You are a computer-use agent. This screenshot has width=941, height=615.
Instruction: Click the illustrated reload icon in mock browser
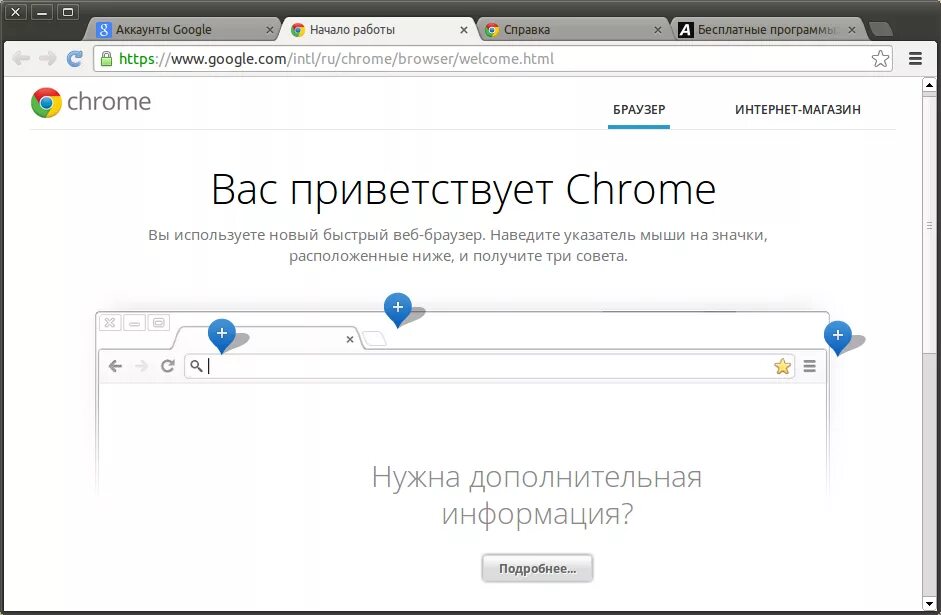click(x=167, y=366)
